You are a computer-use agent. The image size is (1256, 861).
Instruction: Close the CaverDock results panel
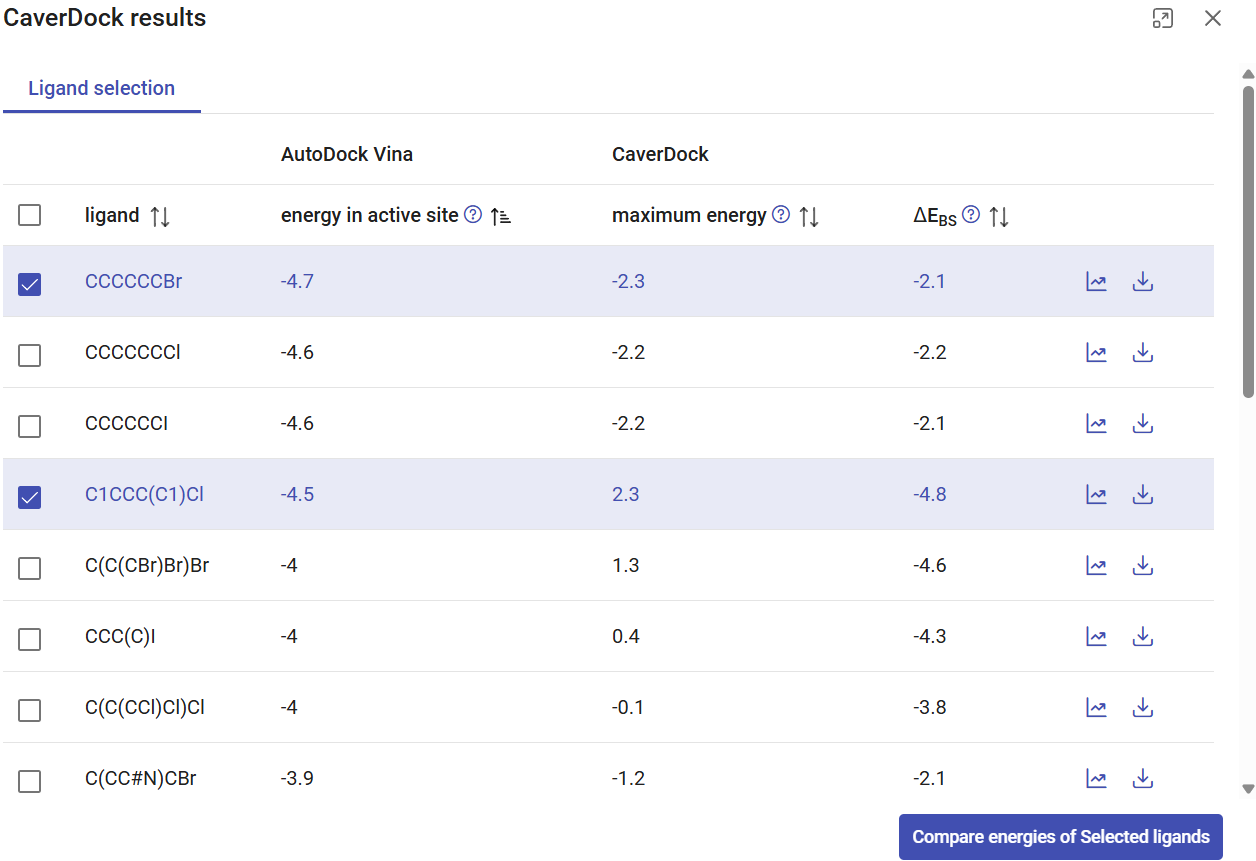1213,18
